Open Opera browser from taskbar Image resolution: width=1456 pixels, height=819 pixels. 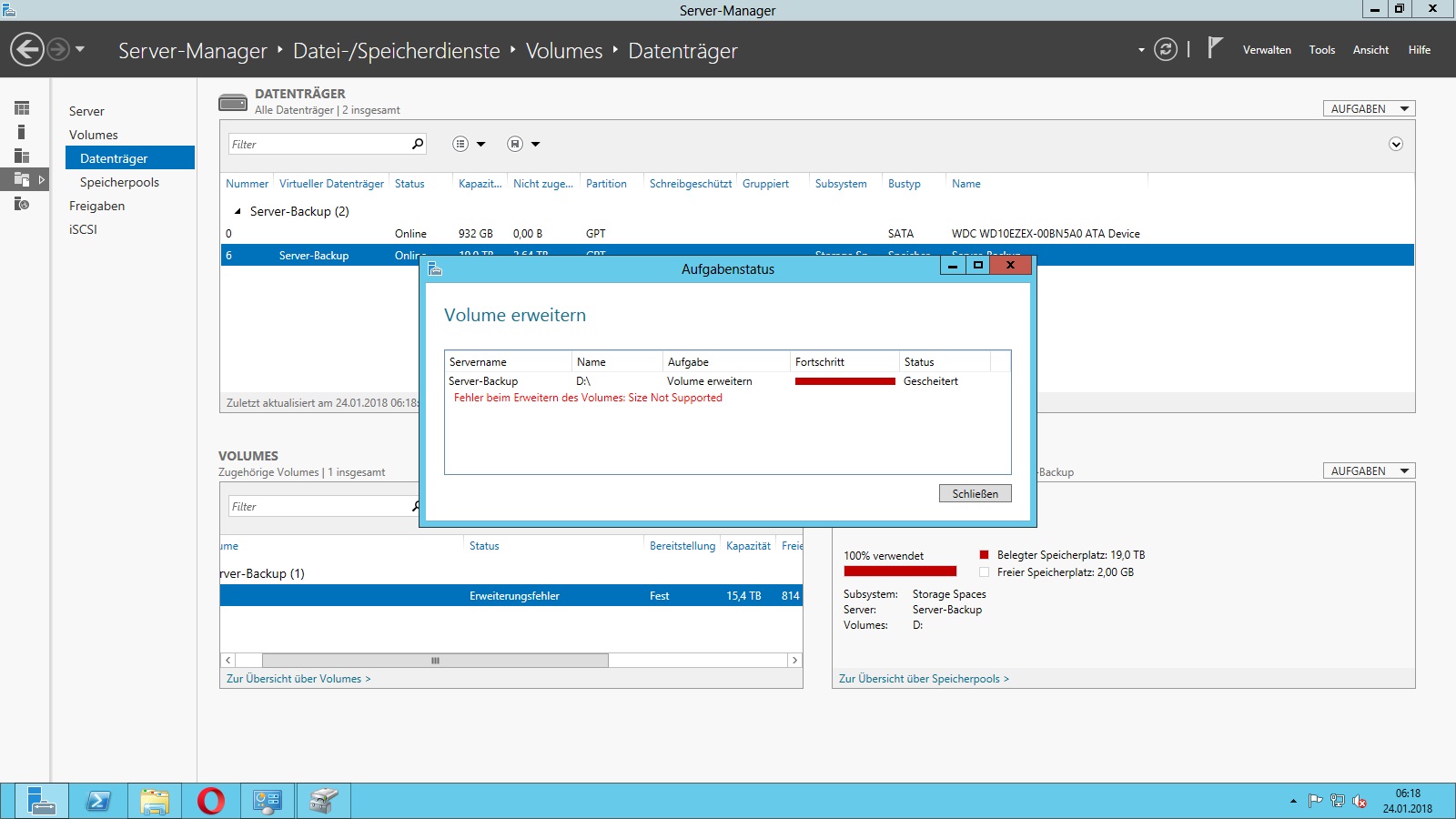pyautogui.click(x=211, y=801)
